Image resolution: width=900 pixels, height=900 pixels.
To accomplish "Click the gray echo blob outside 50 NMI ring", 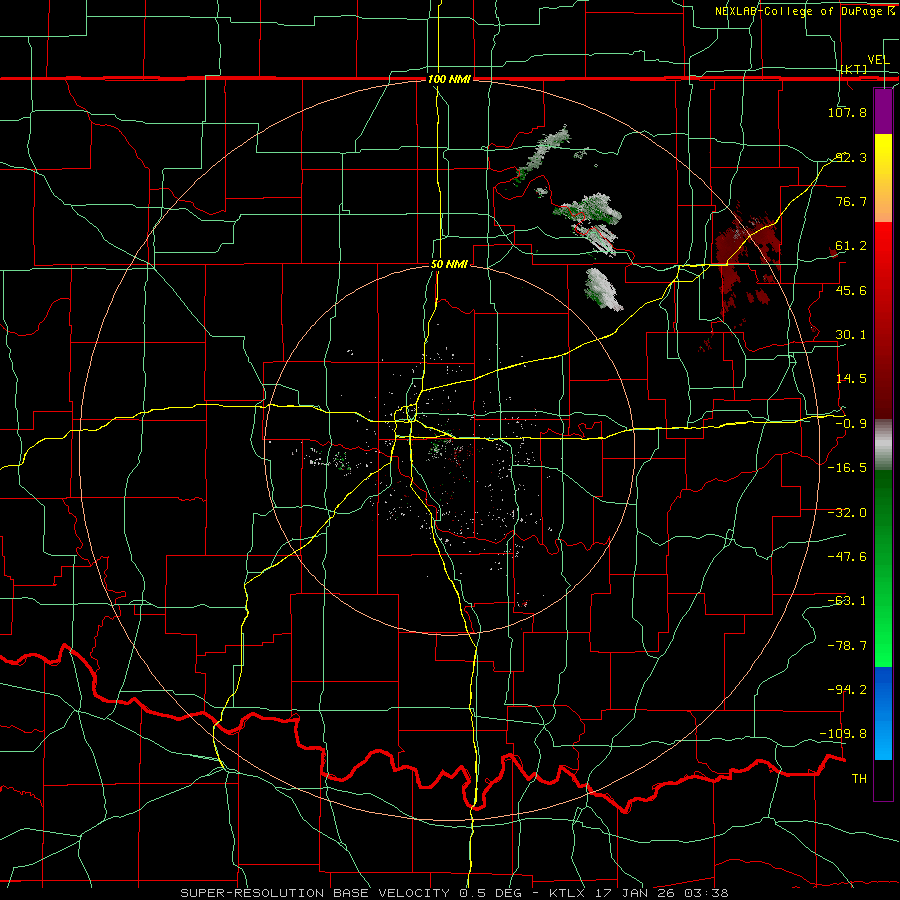I will tap(603, 290).
